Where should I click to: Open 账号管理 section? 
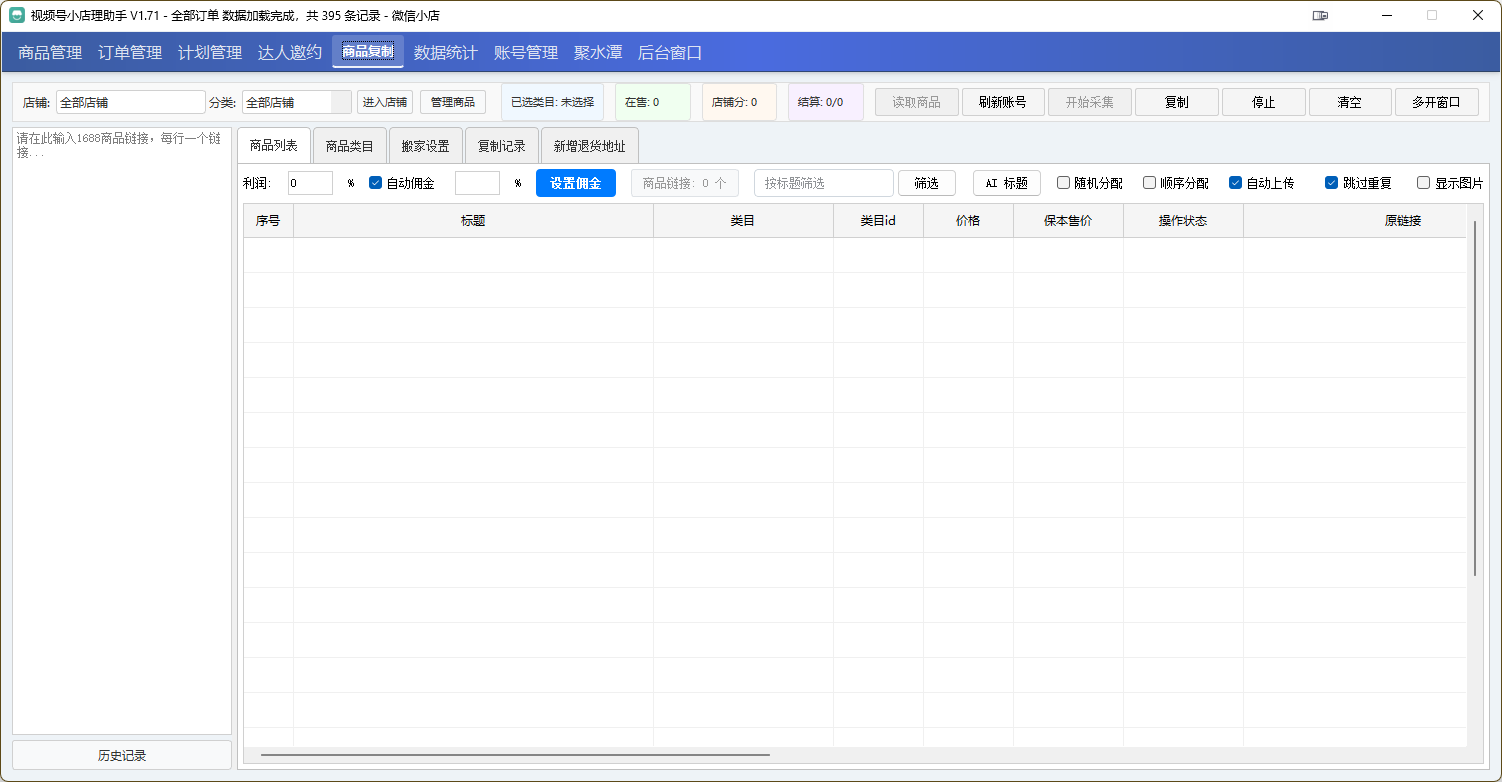tap(526, 53)
